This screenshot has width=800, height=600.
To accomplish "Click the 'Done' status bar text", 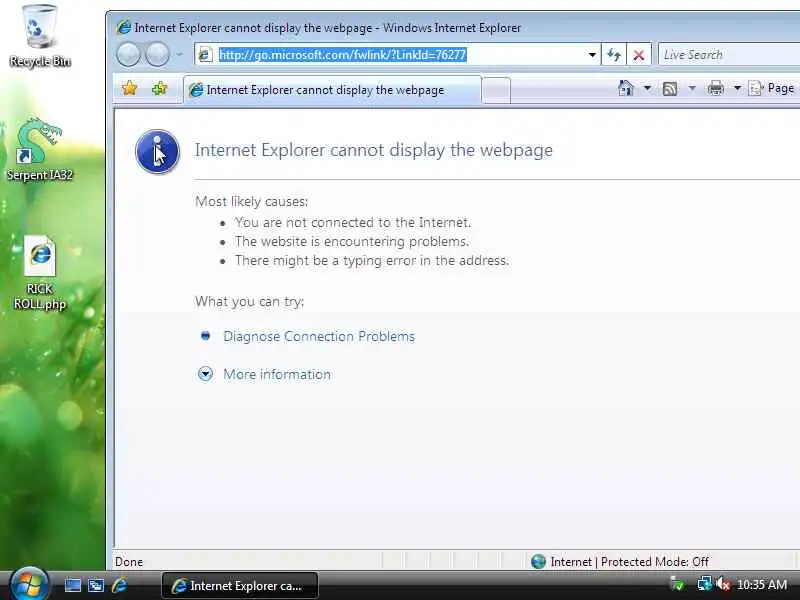I will [x=129, y=562].
